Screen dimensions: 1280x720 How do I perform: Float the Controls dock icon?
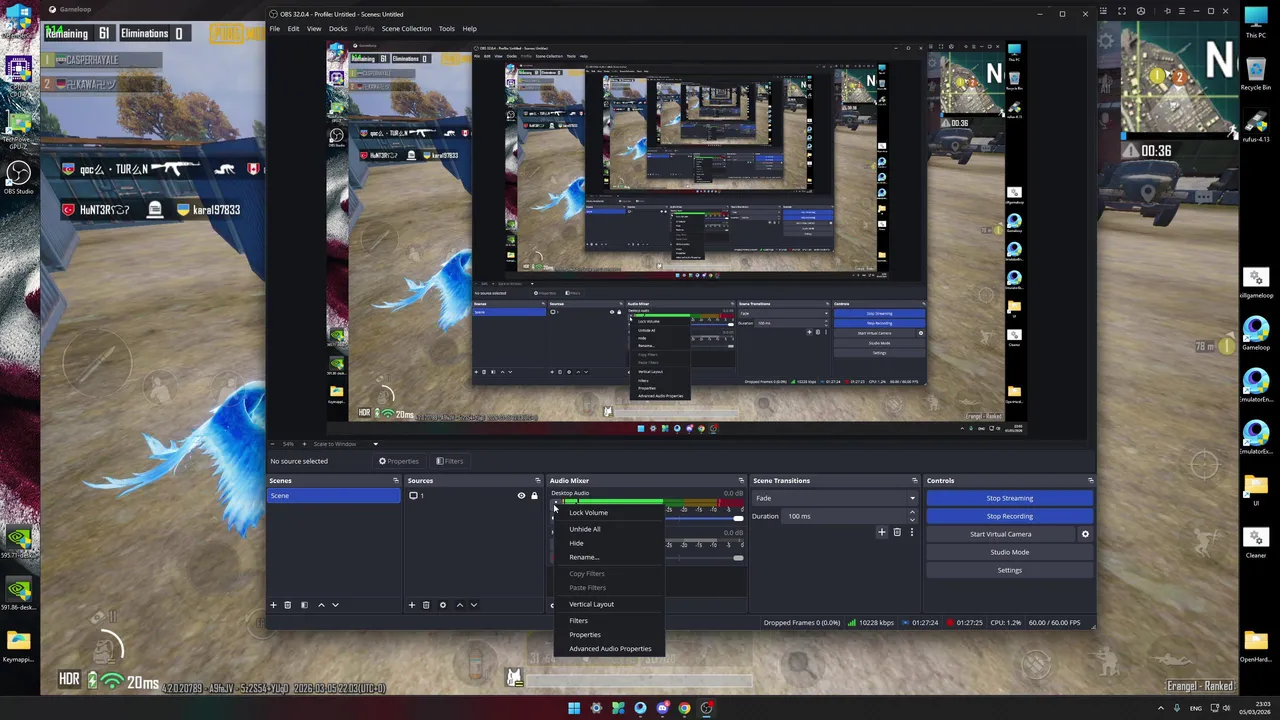pos(1090,481)
